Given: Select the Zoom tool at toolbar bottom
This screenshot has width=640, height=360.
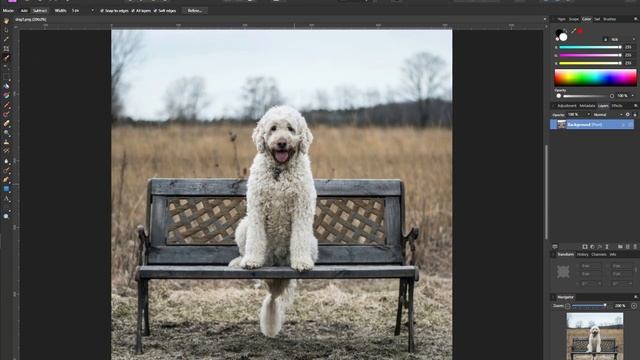Looking at the screenshot, I should tap(6, 216).
